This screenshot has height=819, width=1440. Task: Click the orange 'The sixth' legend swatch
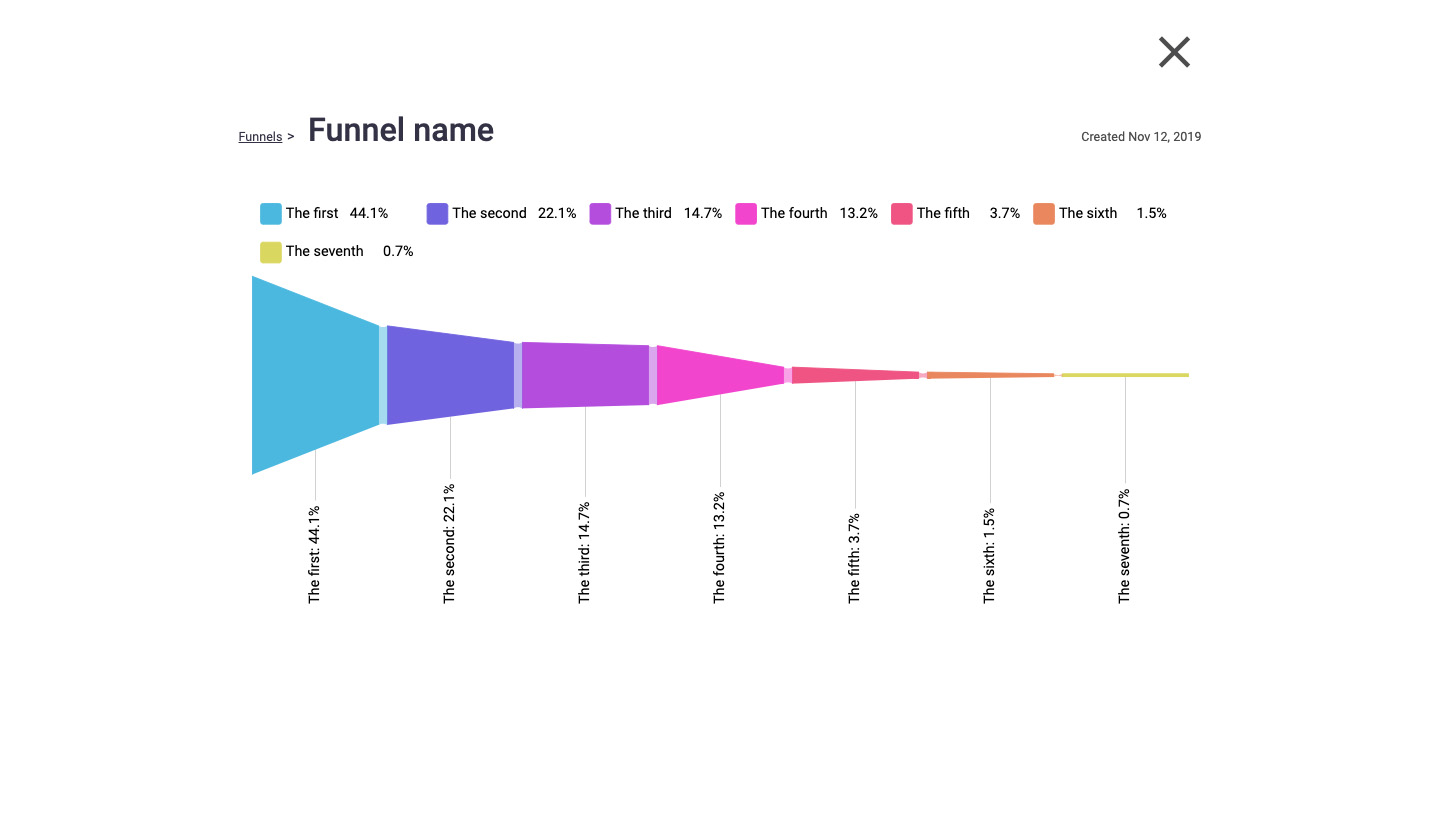click(x=1044, y=213)
